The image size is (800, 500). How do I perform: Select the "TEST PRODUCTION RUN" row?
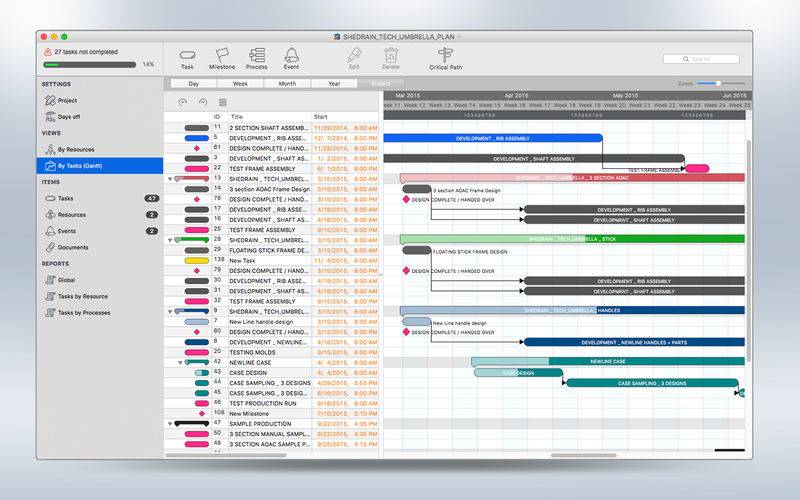(271, 404)
